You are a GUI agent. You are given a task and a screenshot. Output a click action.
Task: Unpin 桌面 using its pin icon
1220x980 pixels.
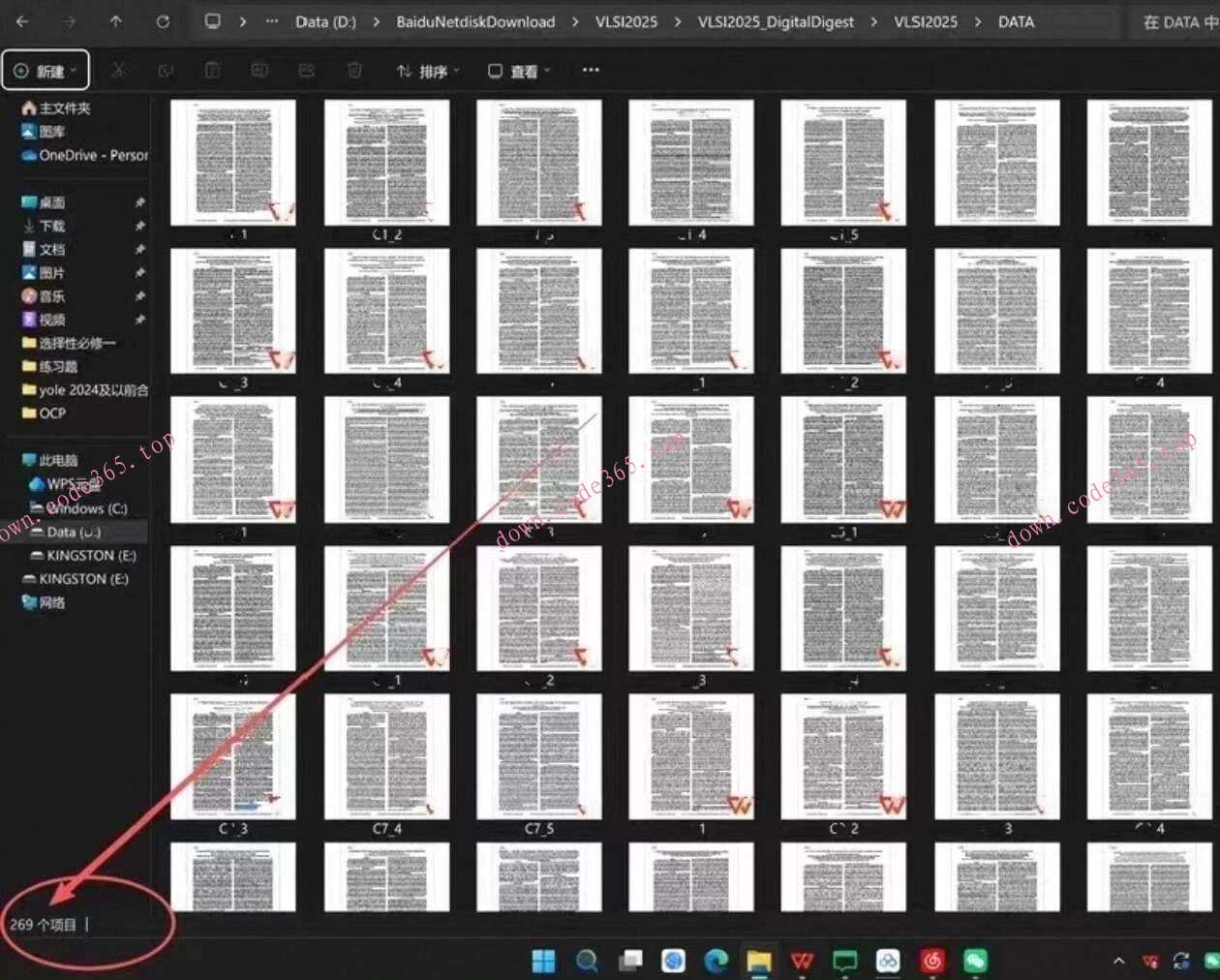coord(139,202)
